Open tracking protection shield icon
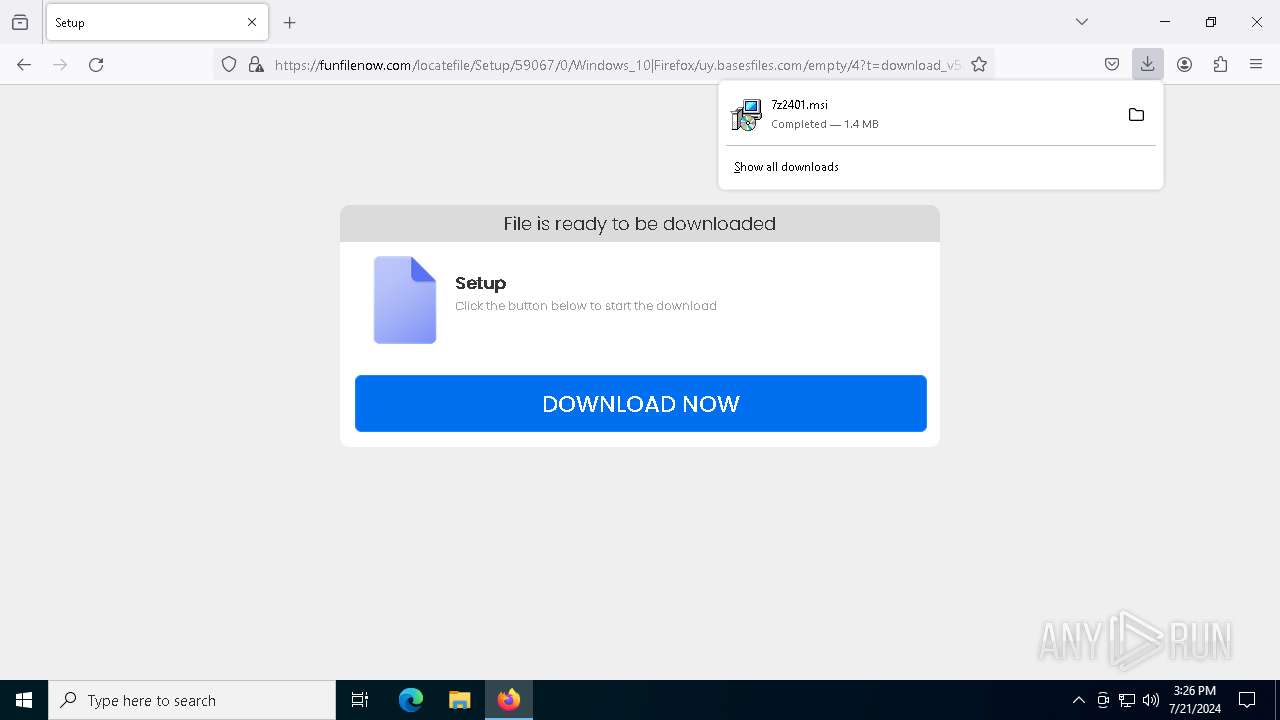Viewport: 1280px width, 720px height. (x=229, y=65)
